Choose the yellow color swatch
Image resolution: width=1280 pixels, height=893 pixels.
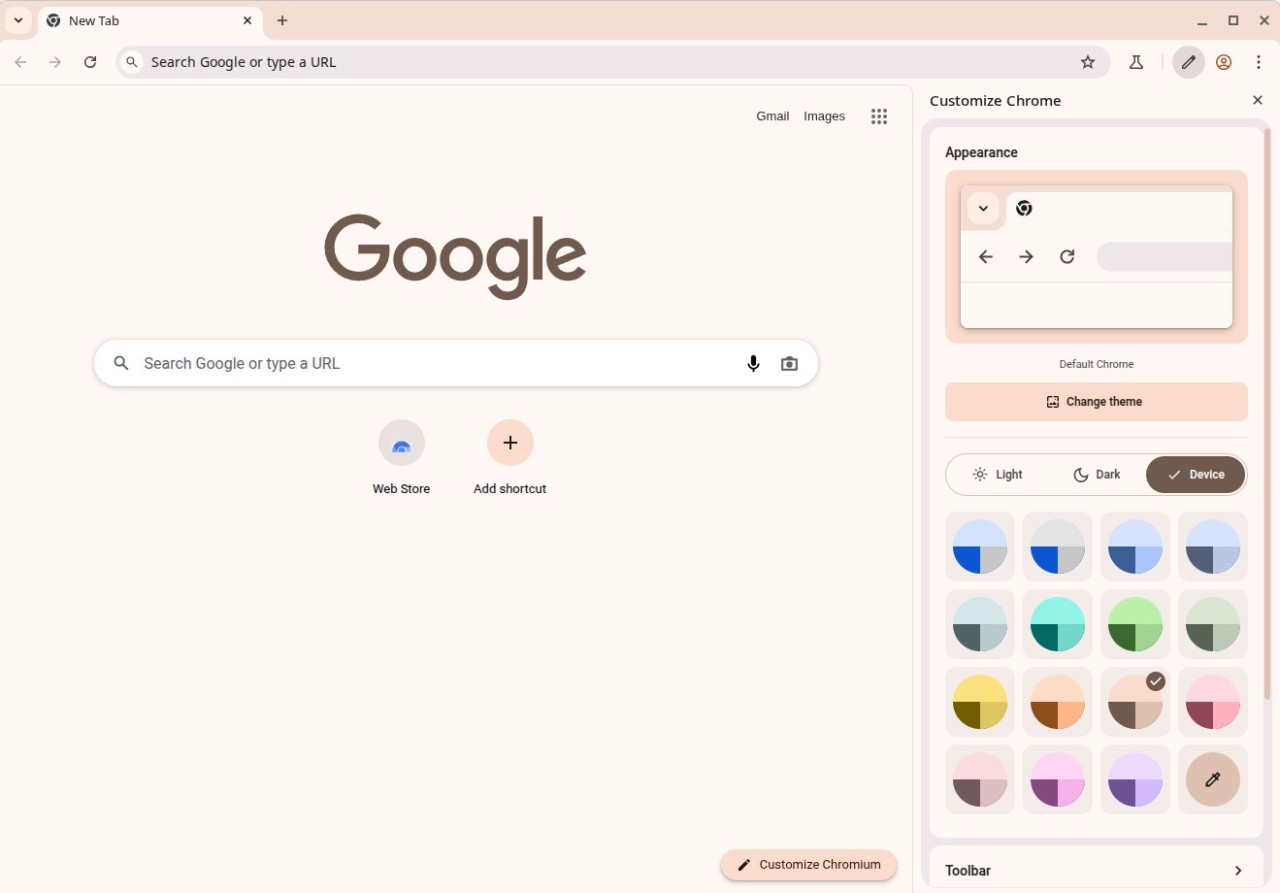click(980, 702)
